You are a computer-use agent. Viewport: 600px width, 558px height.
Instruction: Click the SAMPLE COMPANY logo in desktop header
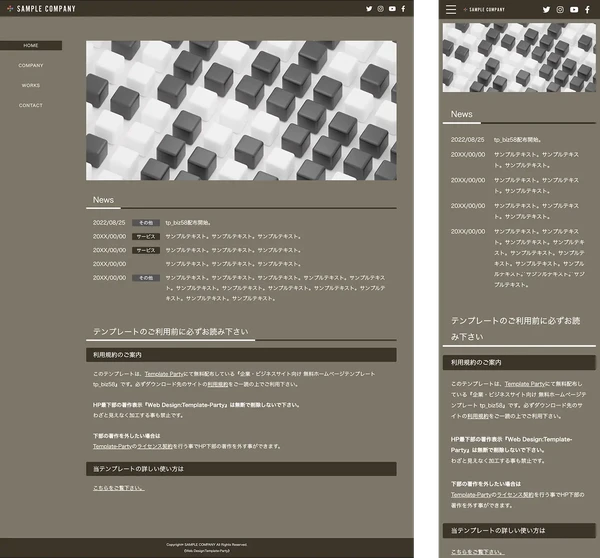point(39,9)
